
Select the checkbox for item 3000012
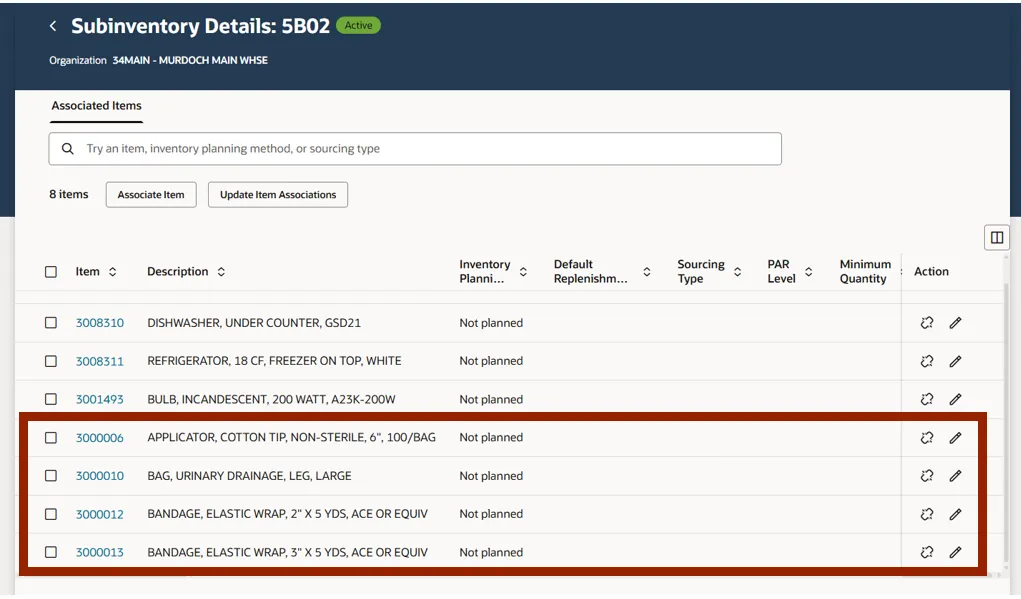click(51, 514)
